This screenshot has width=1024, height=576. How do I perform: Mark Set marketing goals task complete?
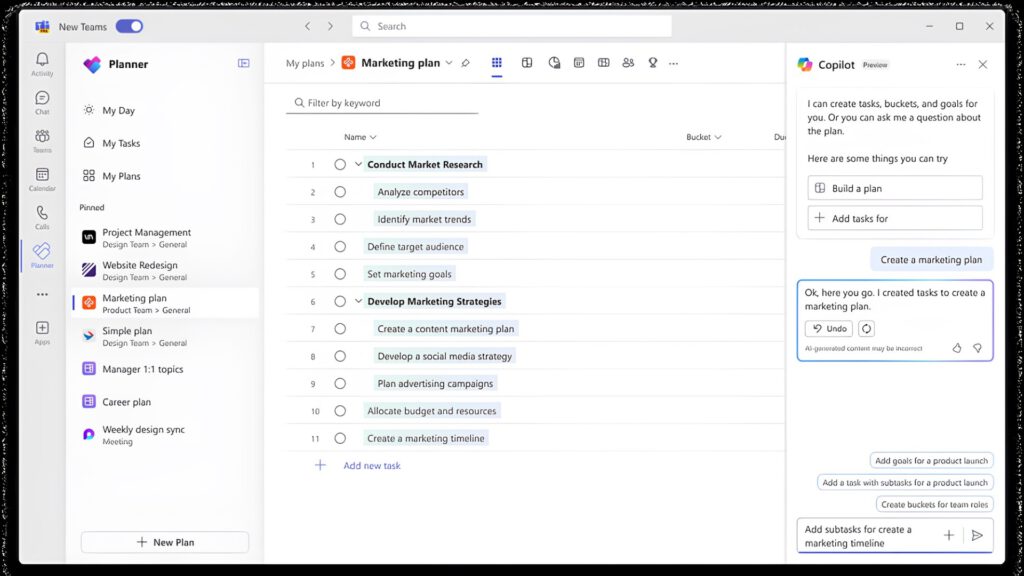pos(340,274)
